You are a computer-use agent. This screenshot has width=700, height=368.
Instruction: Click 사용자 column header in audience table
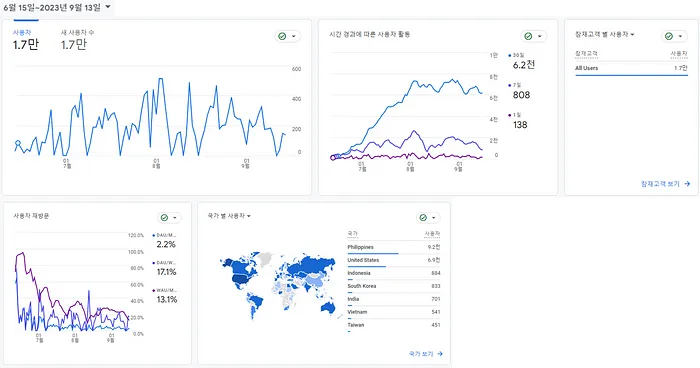tap(679, 54)
